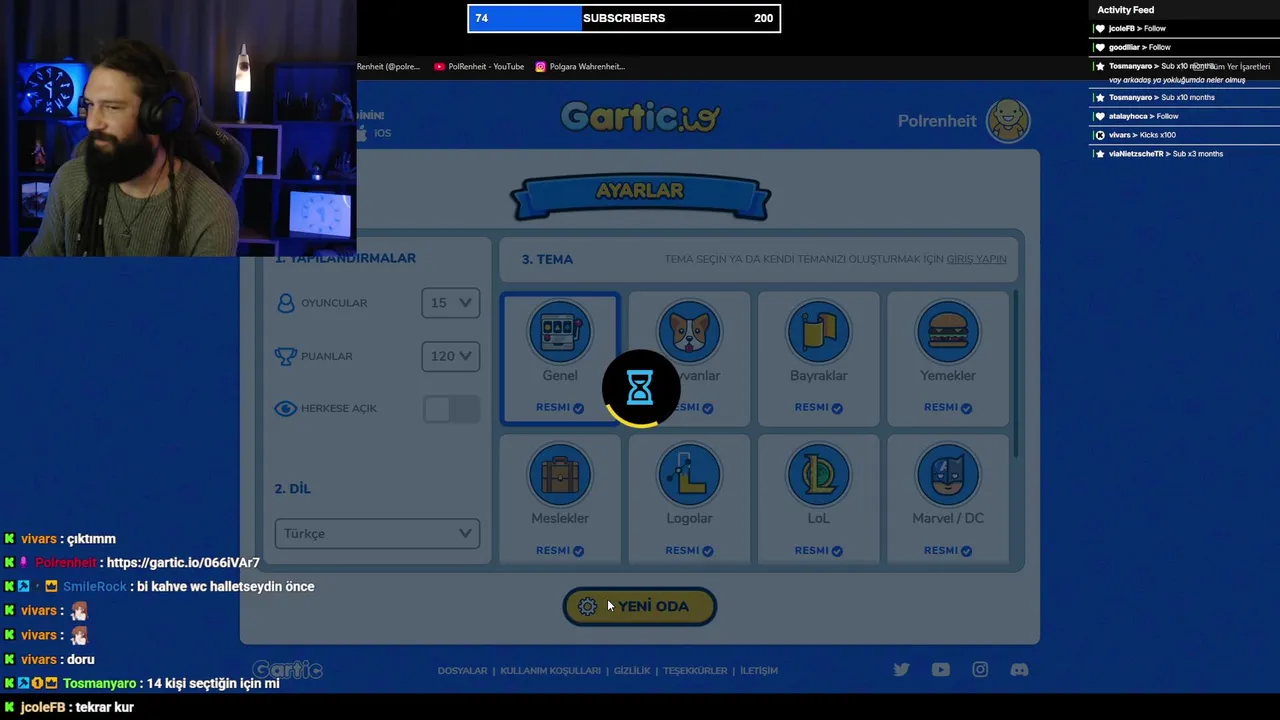Open the Oyuncular count dropdown
Image resolution: width=1280 pixels, height=720 pixels.
(x=451, y=303)
